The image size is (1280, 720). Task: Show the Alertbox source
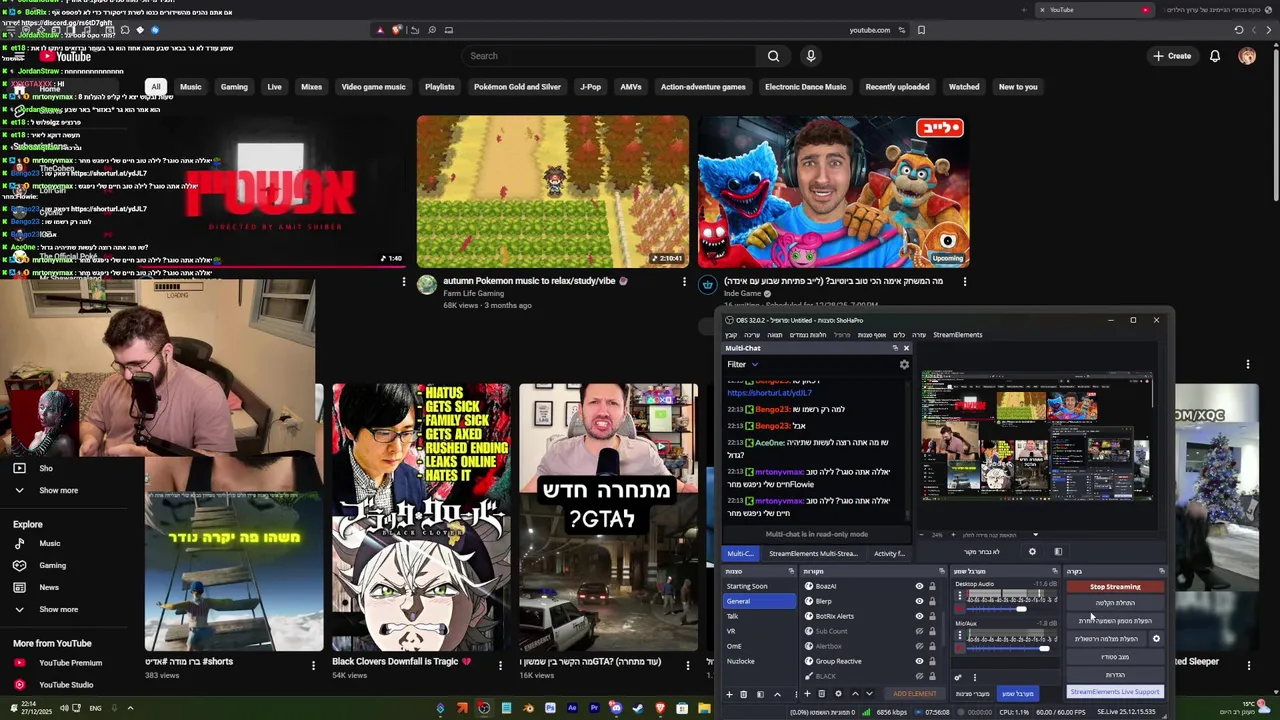tap(919, 646)
